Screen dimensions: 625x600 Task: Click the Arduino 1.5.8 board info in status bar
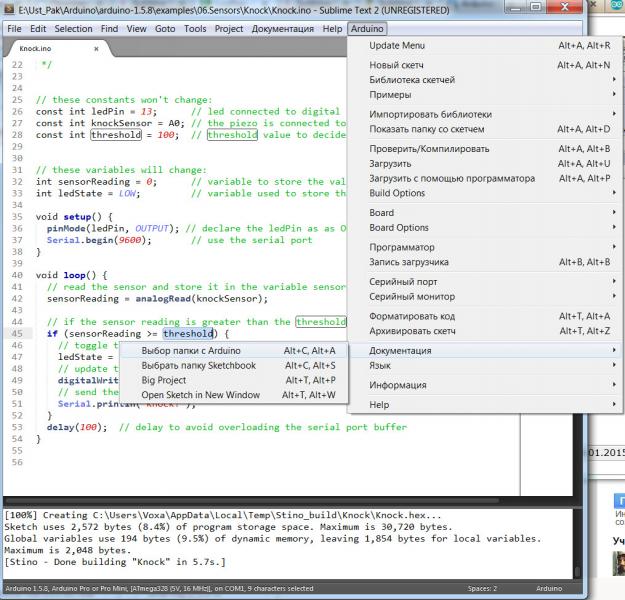point(159,588)
